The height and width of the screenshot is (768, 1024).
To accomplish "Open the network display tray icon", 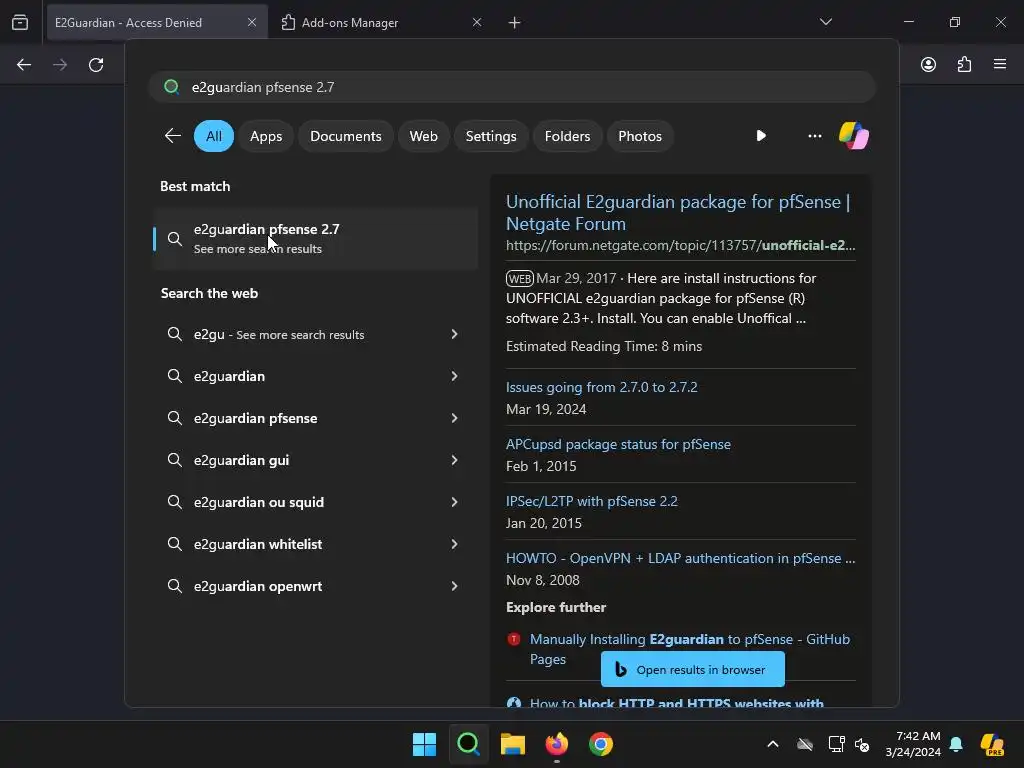I will pos(836,744).
